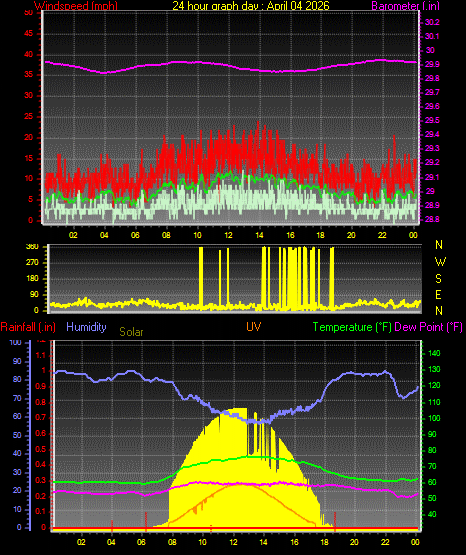Click barometer scale value 29.5

pyautogui.click(x=432, y=121)
